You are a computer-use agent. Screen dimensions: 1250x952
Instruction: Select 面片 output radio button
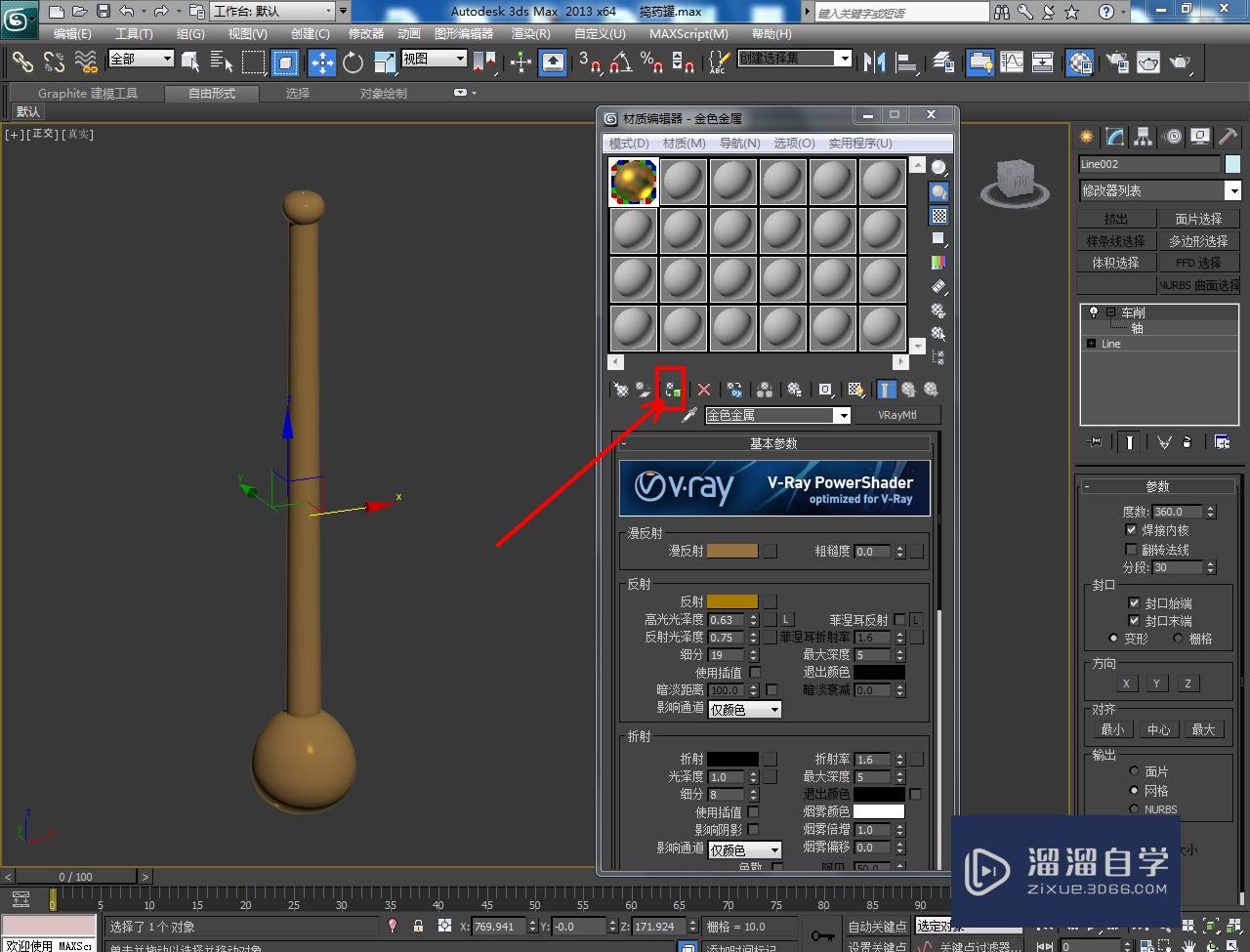tap(1134, 771)
